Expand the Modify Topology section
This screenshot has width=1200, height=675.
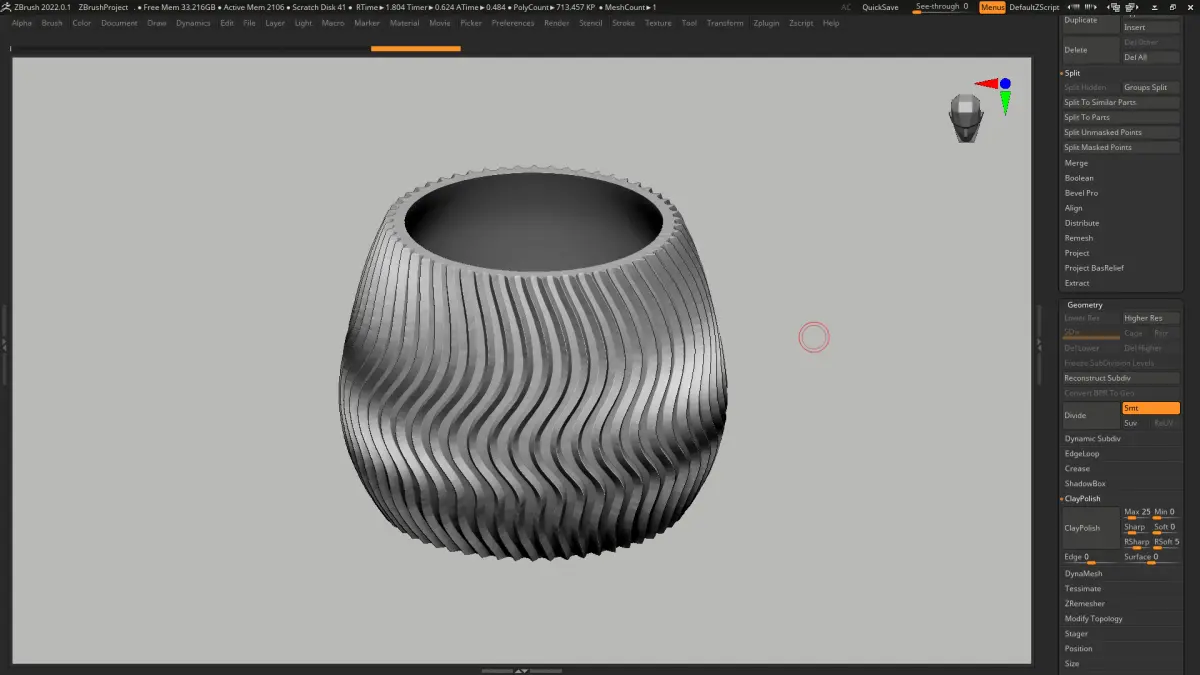(x=1092, y=619)
